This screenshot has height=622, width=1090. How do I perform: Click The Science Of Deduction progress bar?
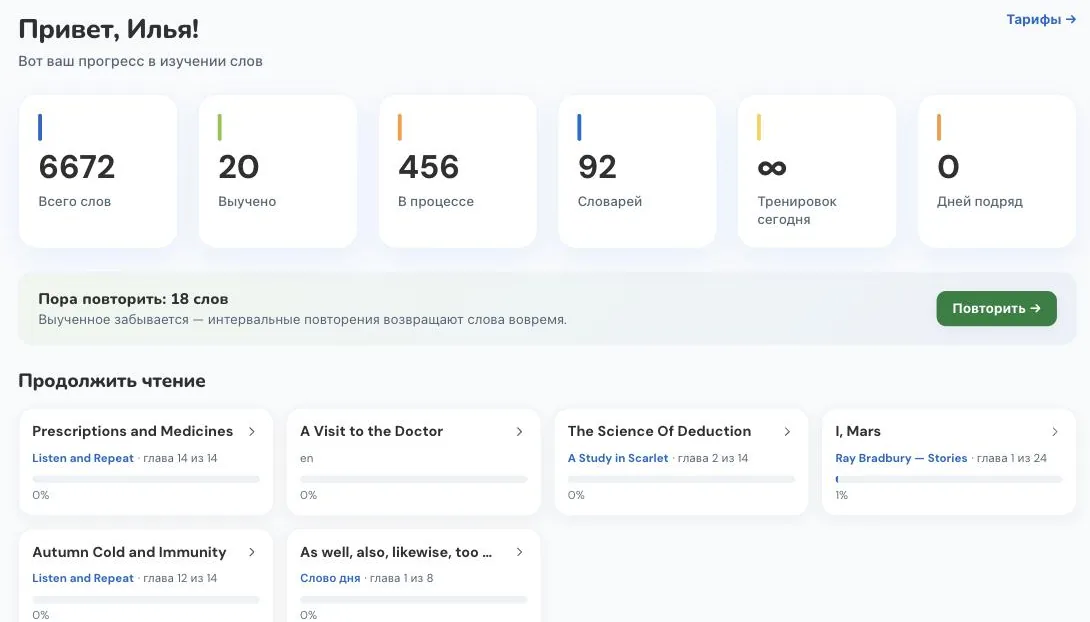coord(681,479)
